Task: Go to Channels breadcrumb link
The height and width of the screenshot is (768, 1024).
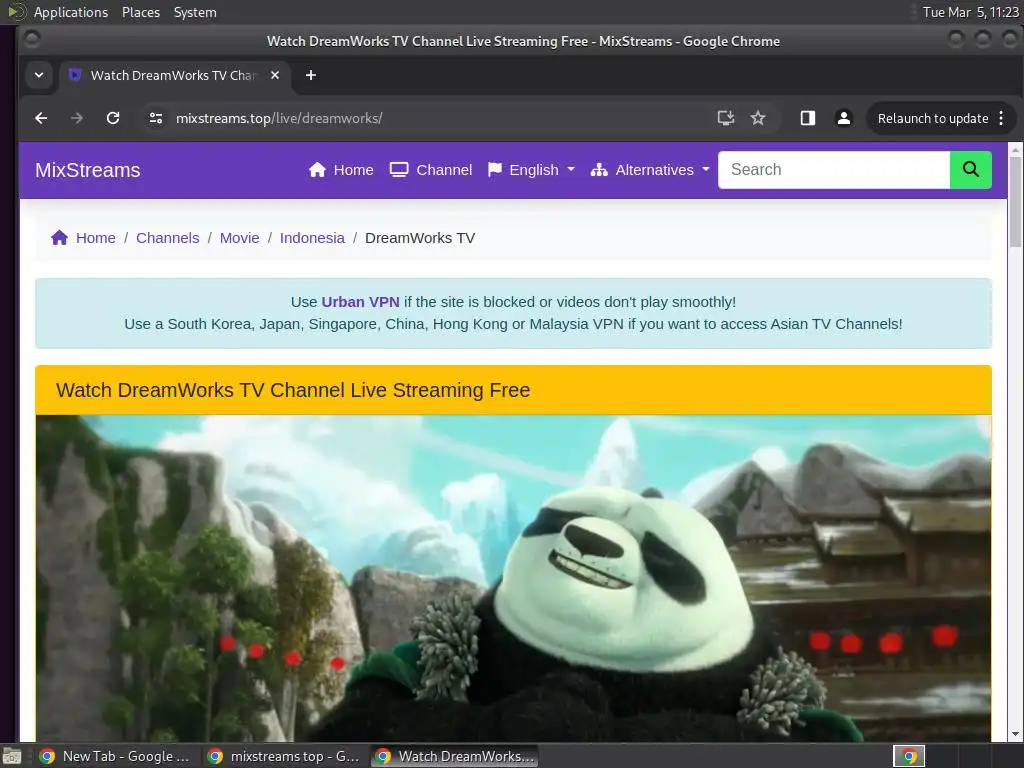Action: [x=167, y=238]
